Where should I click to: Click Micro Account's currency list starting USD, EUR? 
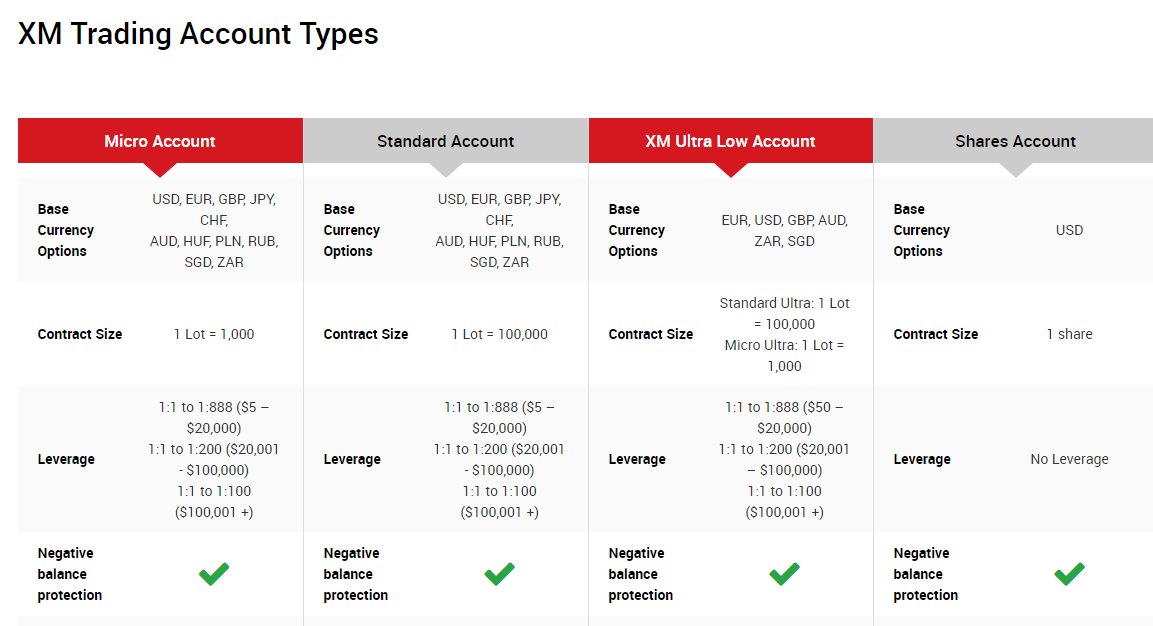coord(214,230)
